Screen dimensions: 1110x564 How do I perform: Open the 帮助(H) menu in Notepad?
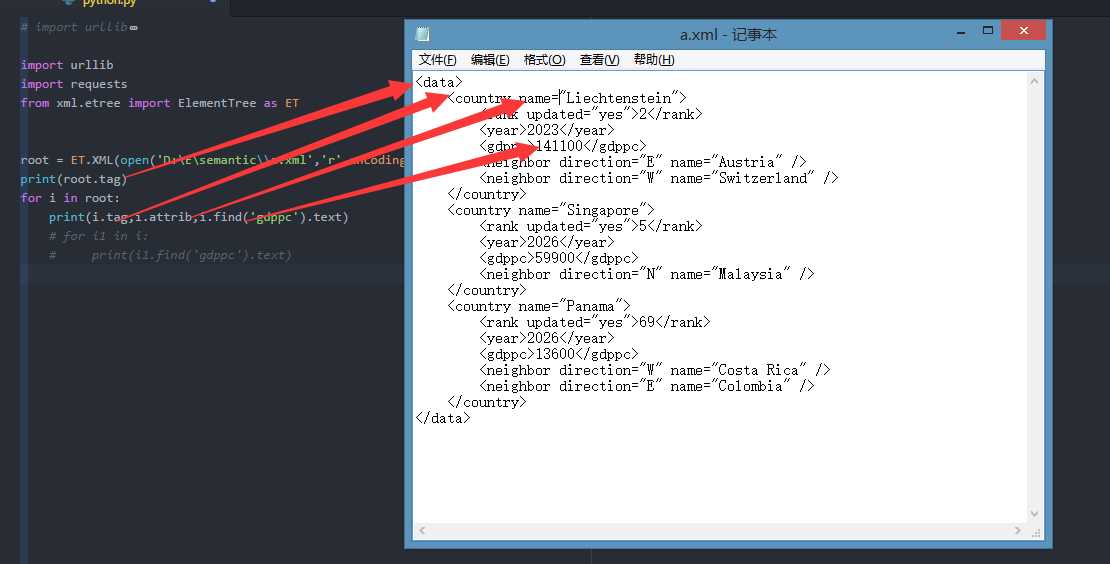[653, 60]
